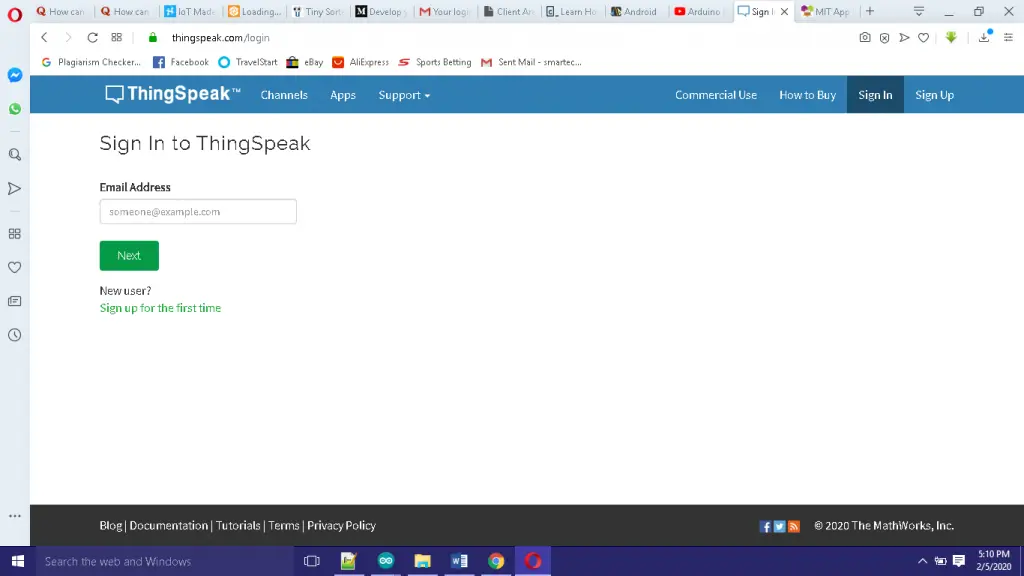
Task: Switch to the Arduino YouTube tab
Action: click(x=699, y=11)
